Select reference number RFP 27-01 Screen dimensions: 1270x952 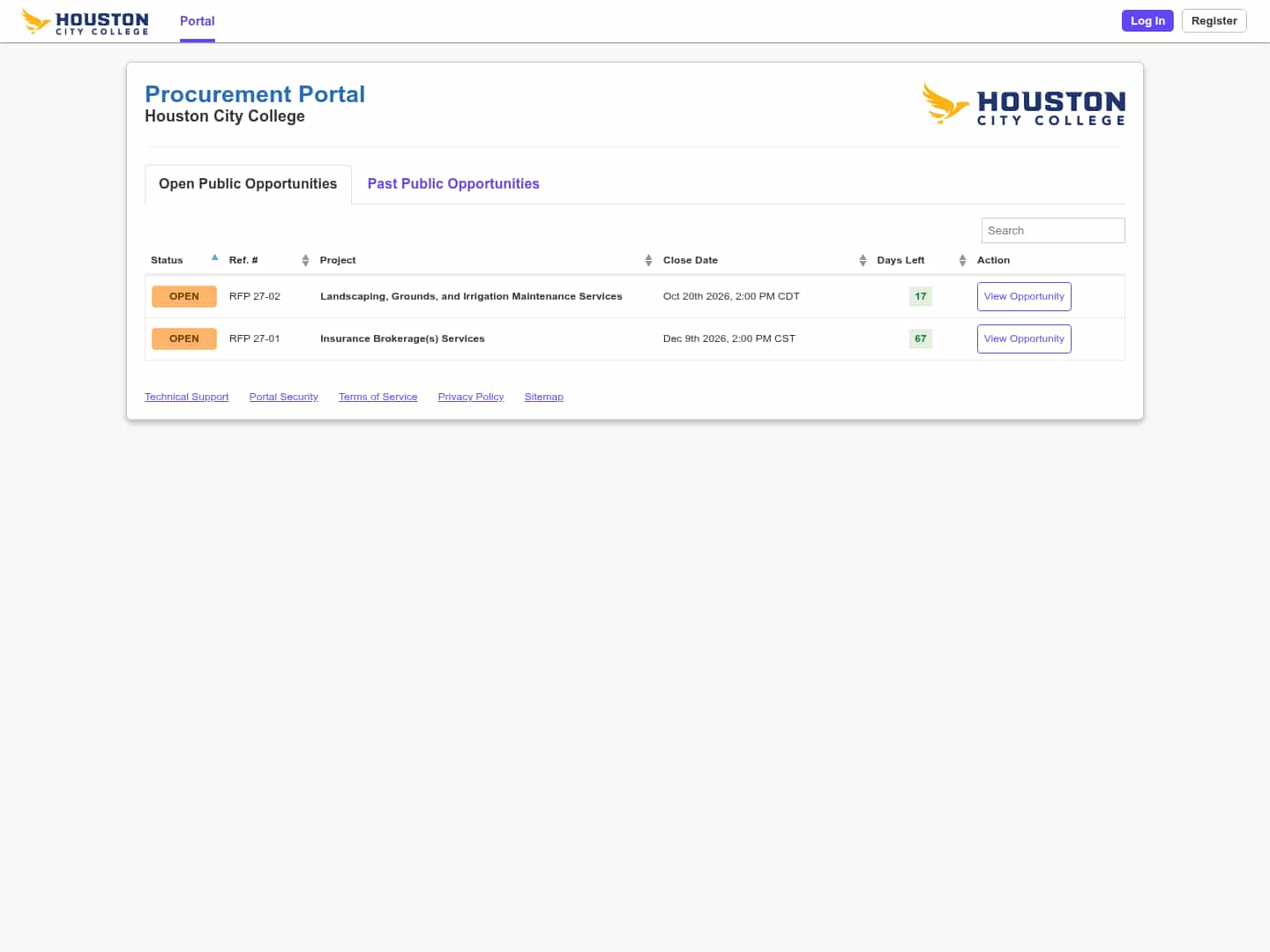254,338
